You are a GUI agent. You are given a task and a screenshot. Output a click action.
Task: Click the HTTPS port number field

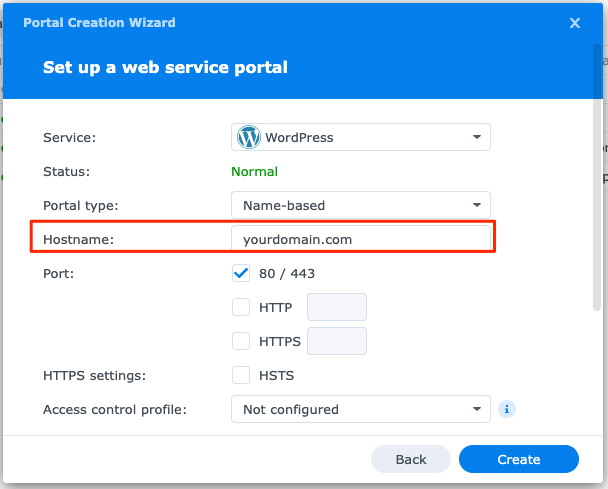click(337, 341)
